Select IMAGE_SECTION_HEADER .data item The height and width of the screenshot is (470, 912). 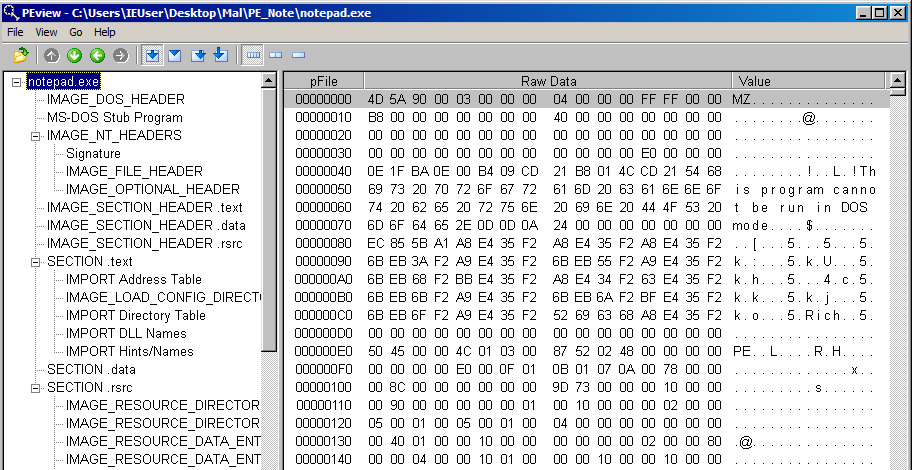(x=146, y=226)
